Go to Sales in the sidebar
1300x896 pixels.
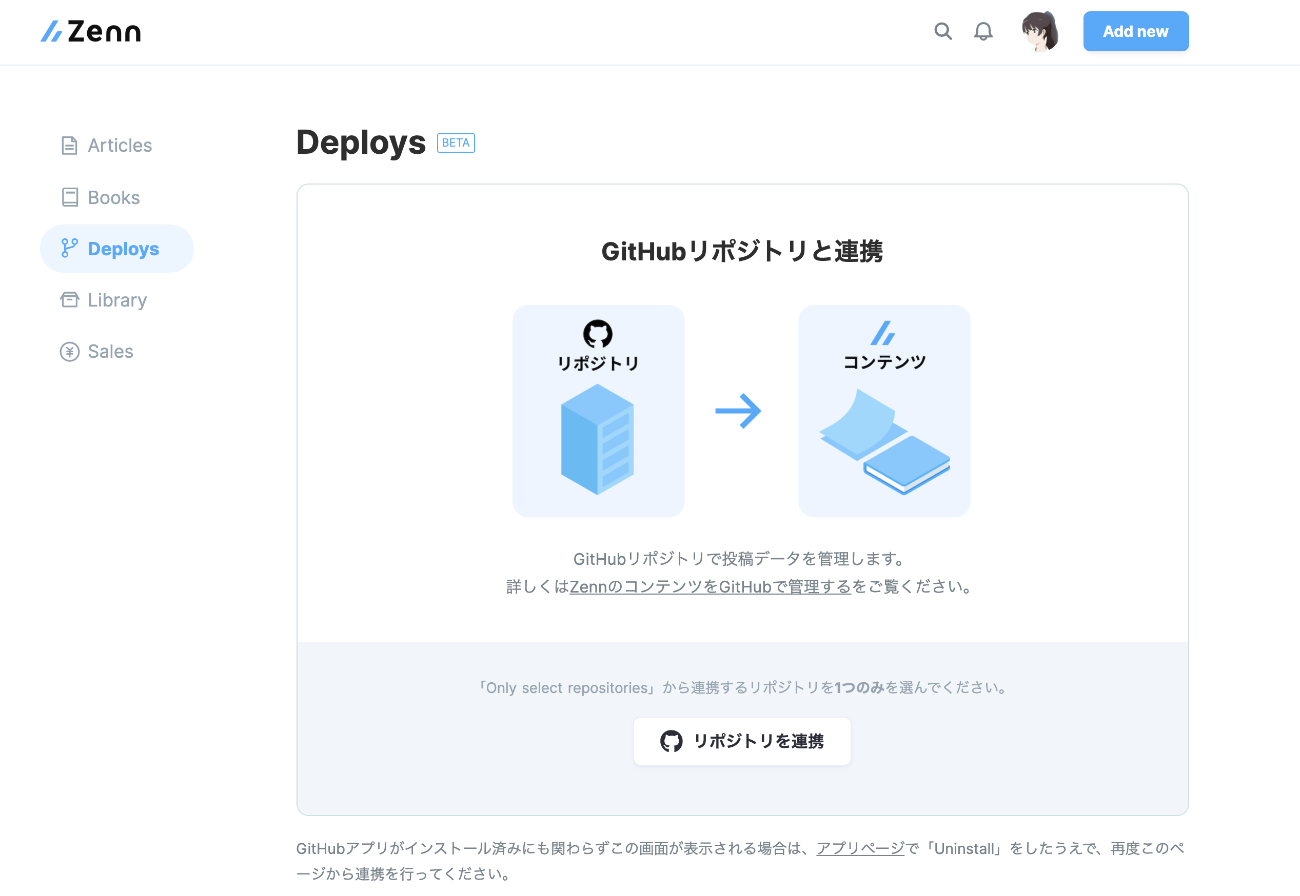97,351
